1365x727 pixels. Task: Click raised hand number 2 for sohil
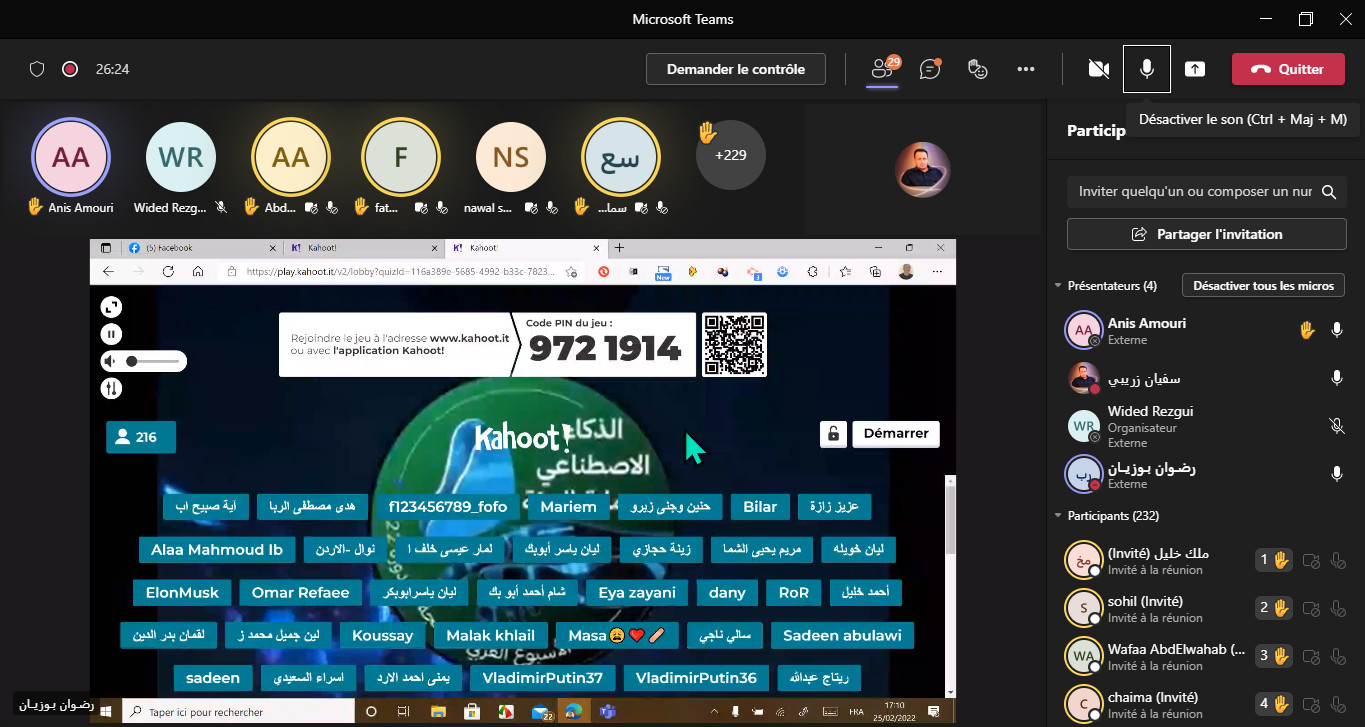[x=1274, y=608]
